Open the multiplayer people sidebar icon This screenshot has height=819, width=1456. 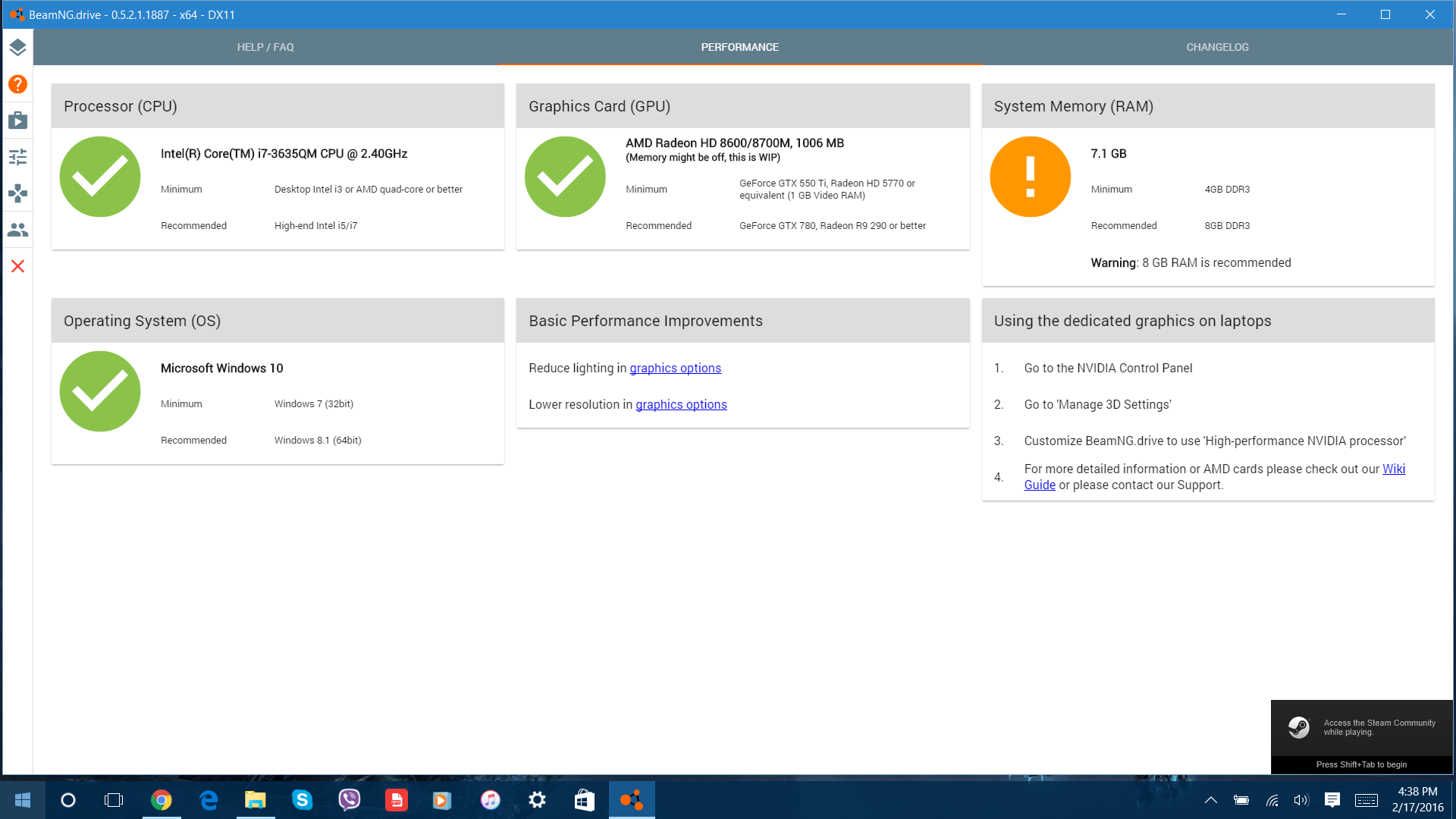pyautogui.click(x=17, y=230)
